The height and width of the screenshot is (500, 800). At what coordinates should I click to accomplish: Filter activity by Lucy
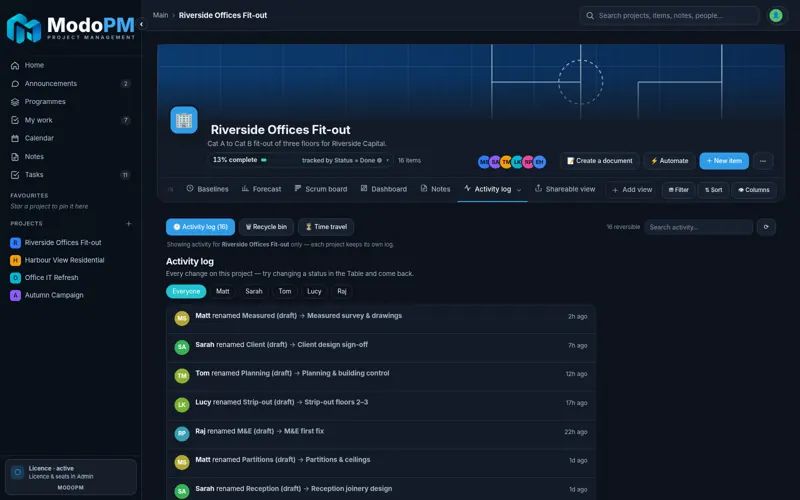[x=314, y=291]
